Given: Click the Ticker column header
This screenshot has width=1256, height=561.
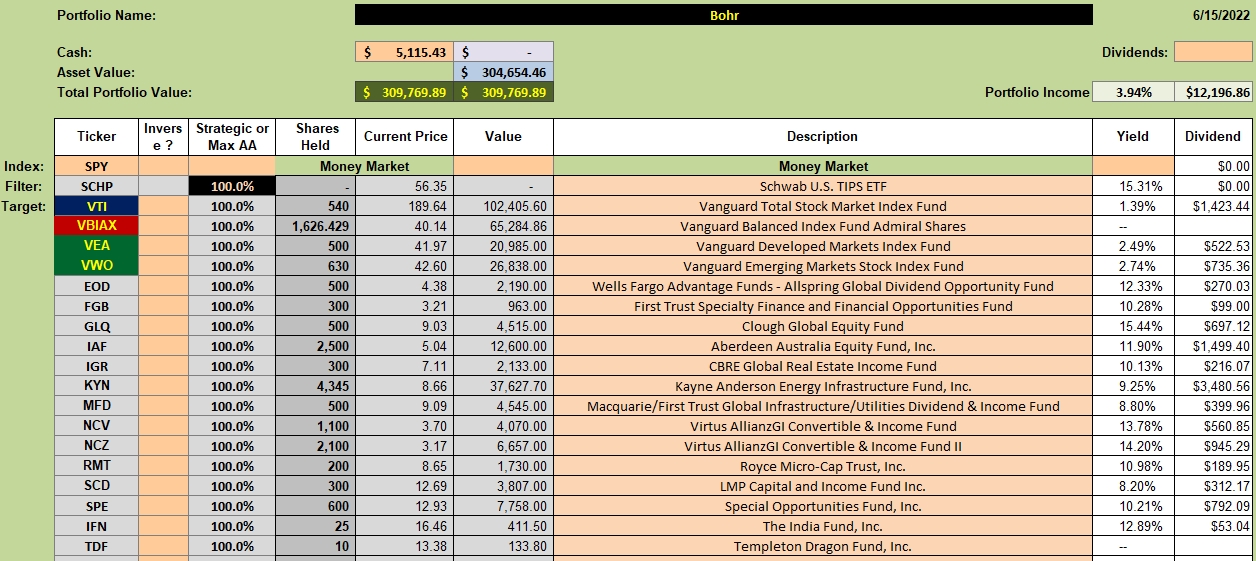Looking at the screenshot, I should tap(96, 137).
